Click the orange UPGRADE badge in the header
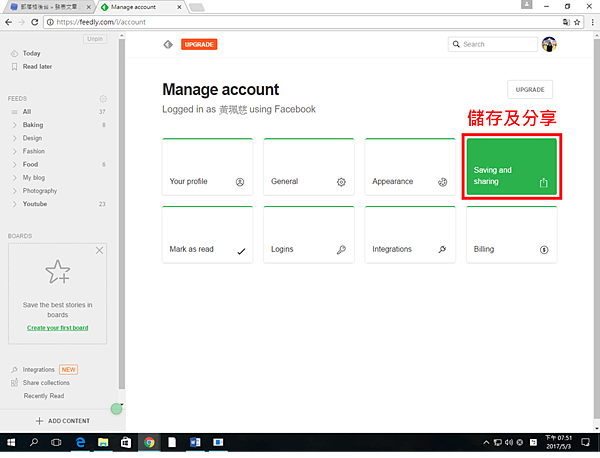The width and height of the screenshot is (600, 458). [x=199, y=44]
